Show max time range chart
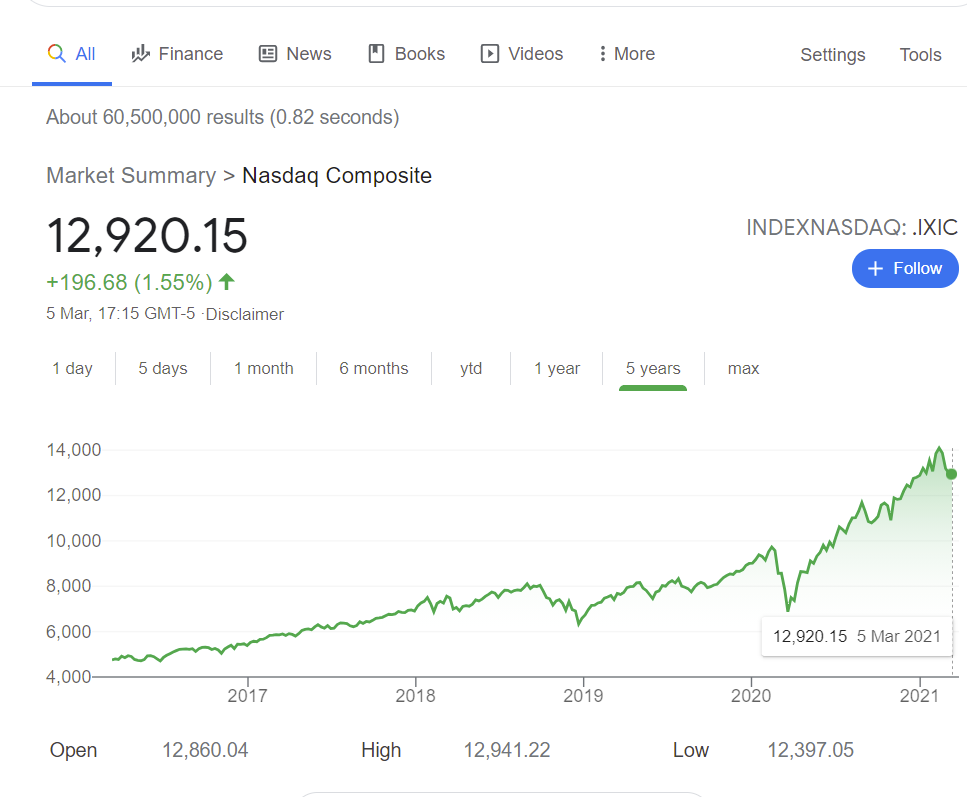The height and width of the screenshot is (797, 967). [743, 368]
